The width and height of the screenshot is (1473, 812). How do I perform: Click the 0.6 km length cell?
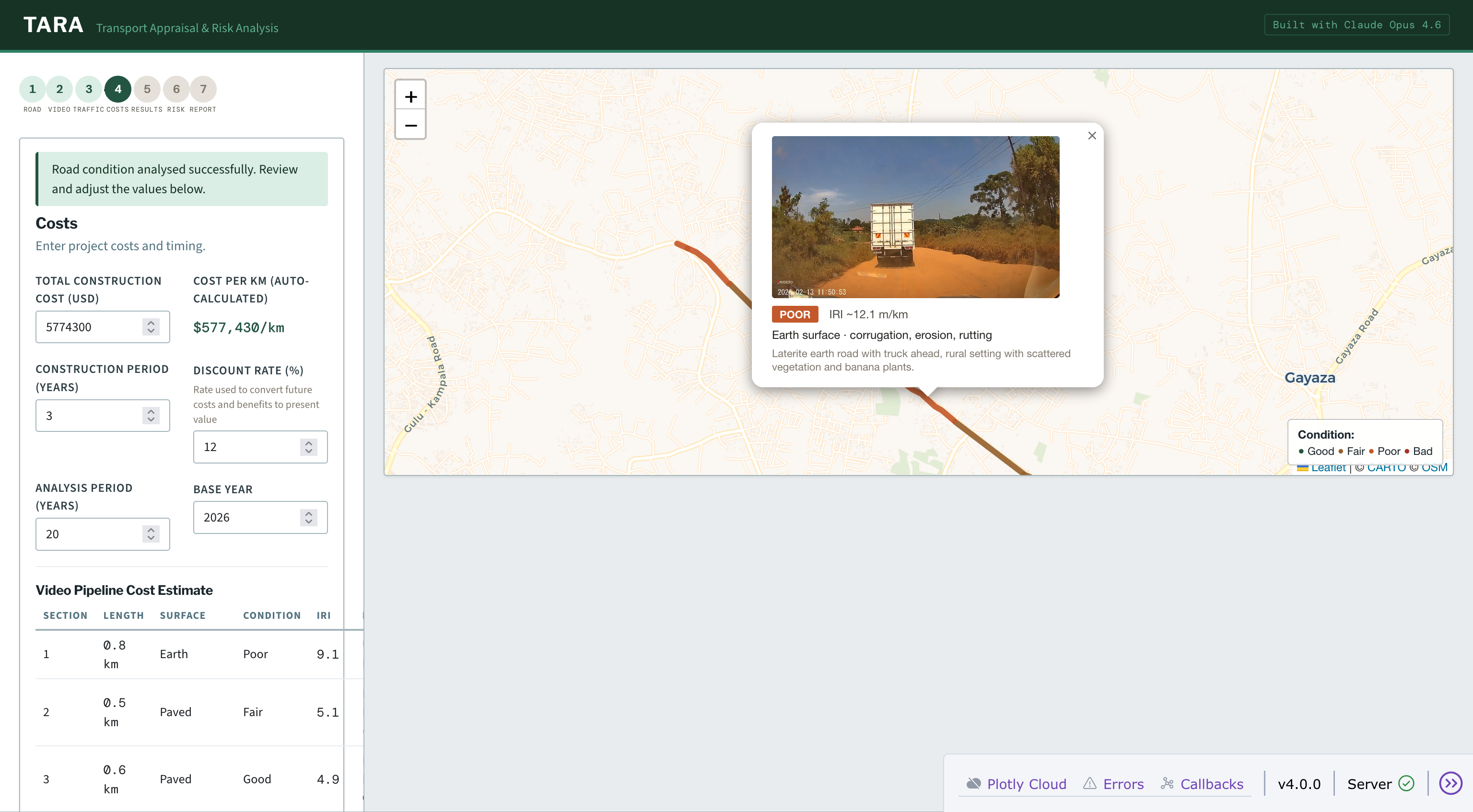tap(115, 778)
